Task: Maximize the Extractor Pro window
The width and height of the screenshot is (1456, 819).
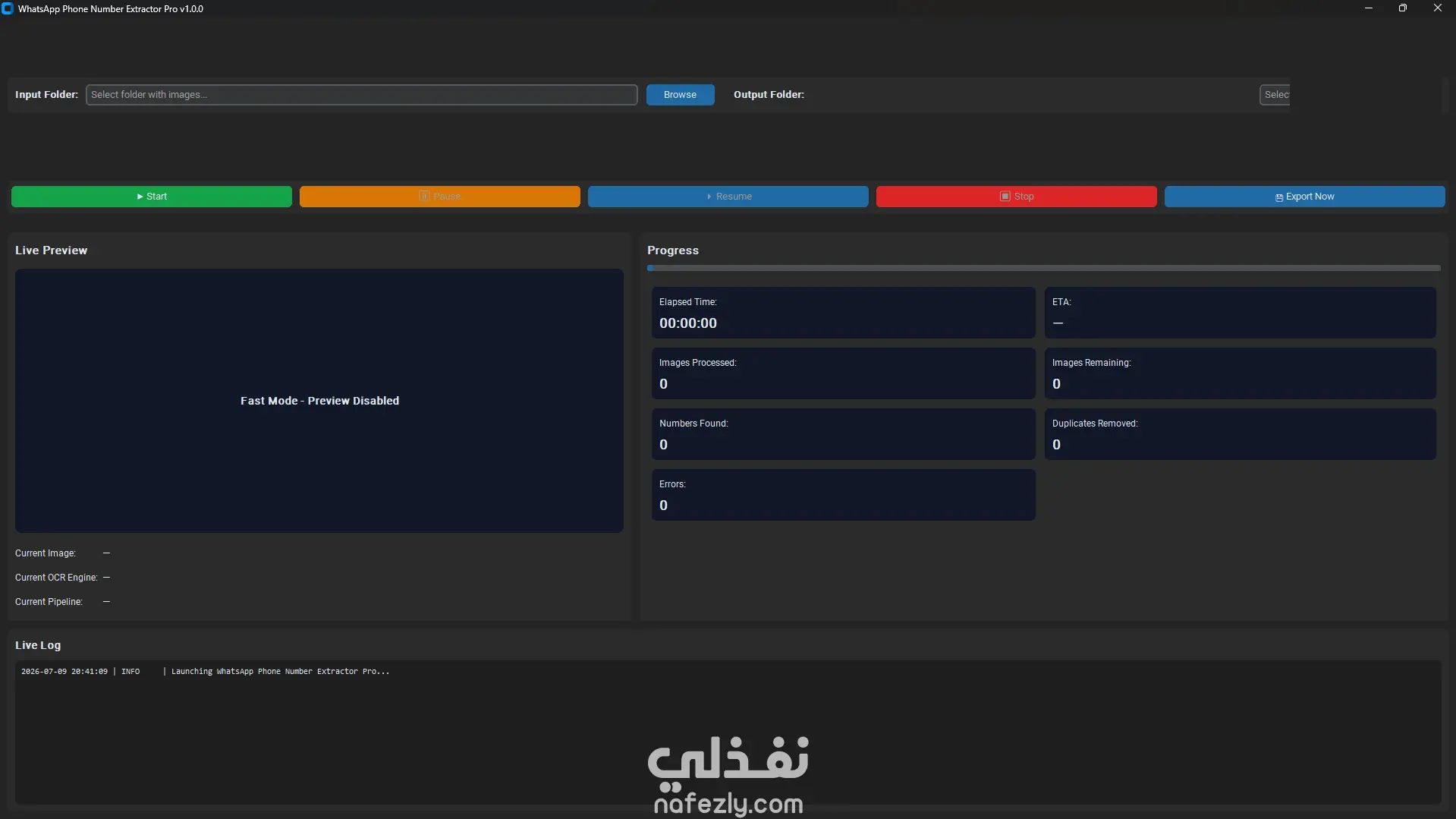Action: pos(1403,8)
